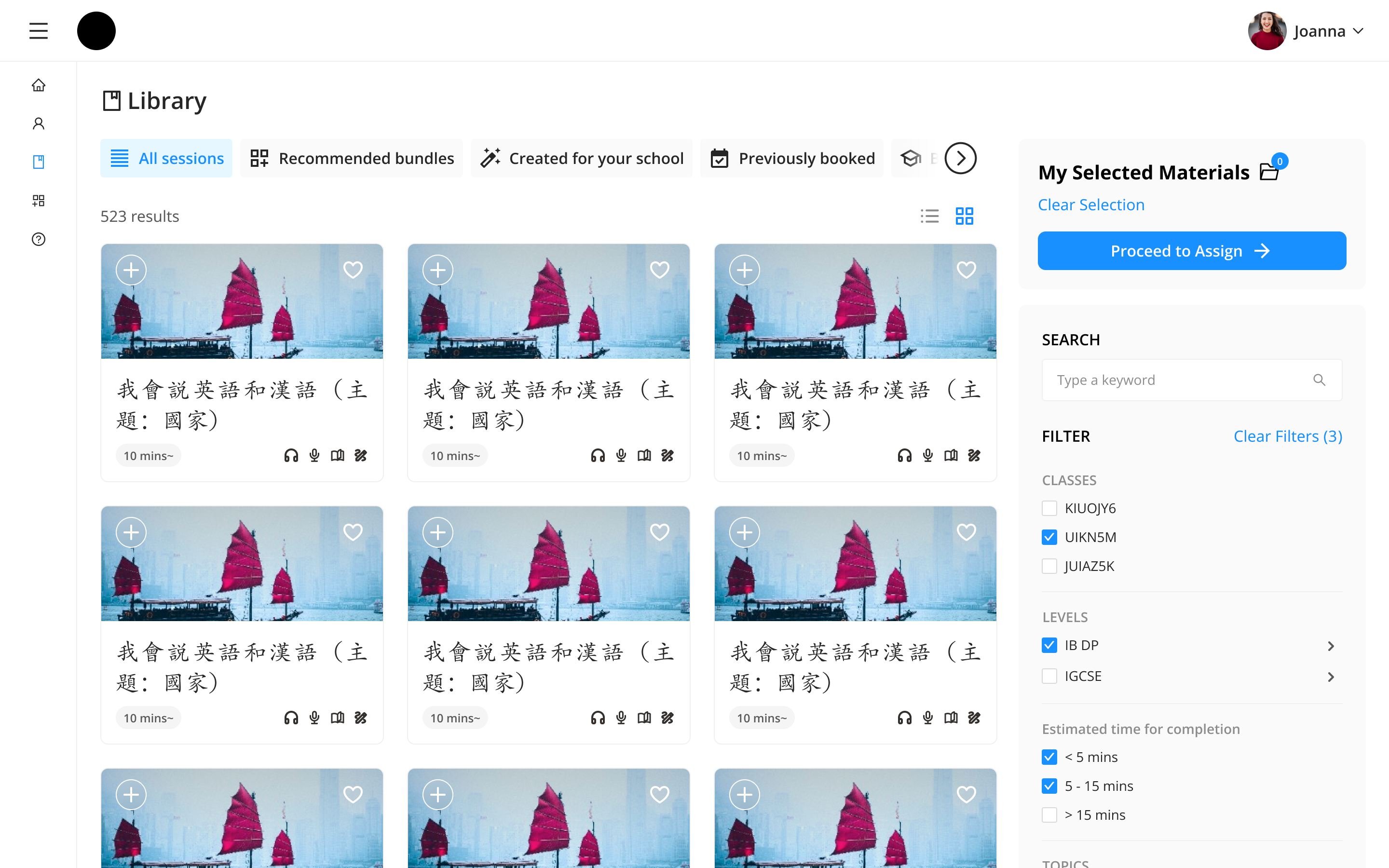Image resolution: width=1389 pixels, height=868 pixels.
Task: Check the KIUOJY6 class filter
Action: [x=1049, y=508]
